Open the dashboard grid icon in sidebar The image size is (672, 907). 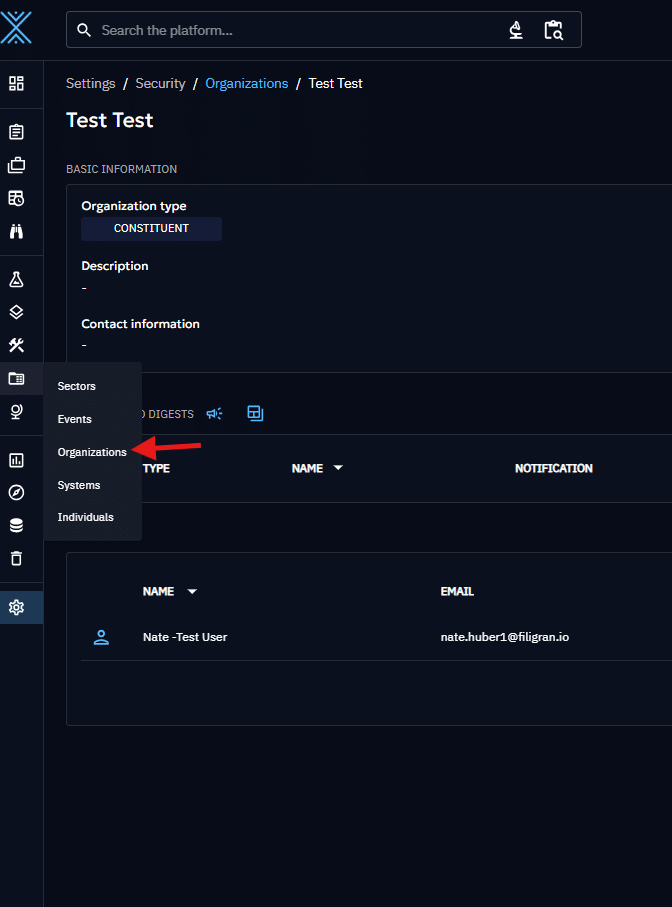[x=16, y=84]
